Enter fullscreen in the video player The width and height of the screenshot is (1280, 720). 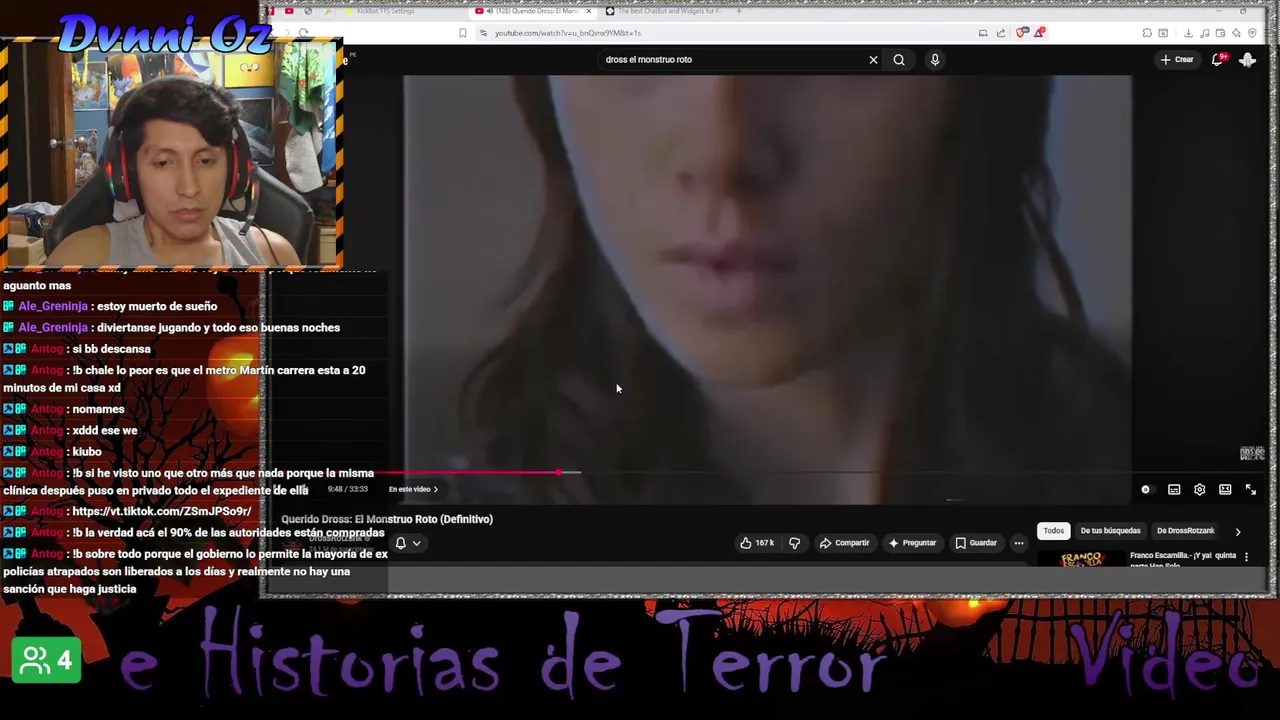pos(1251,490)
